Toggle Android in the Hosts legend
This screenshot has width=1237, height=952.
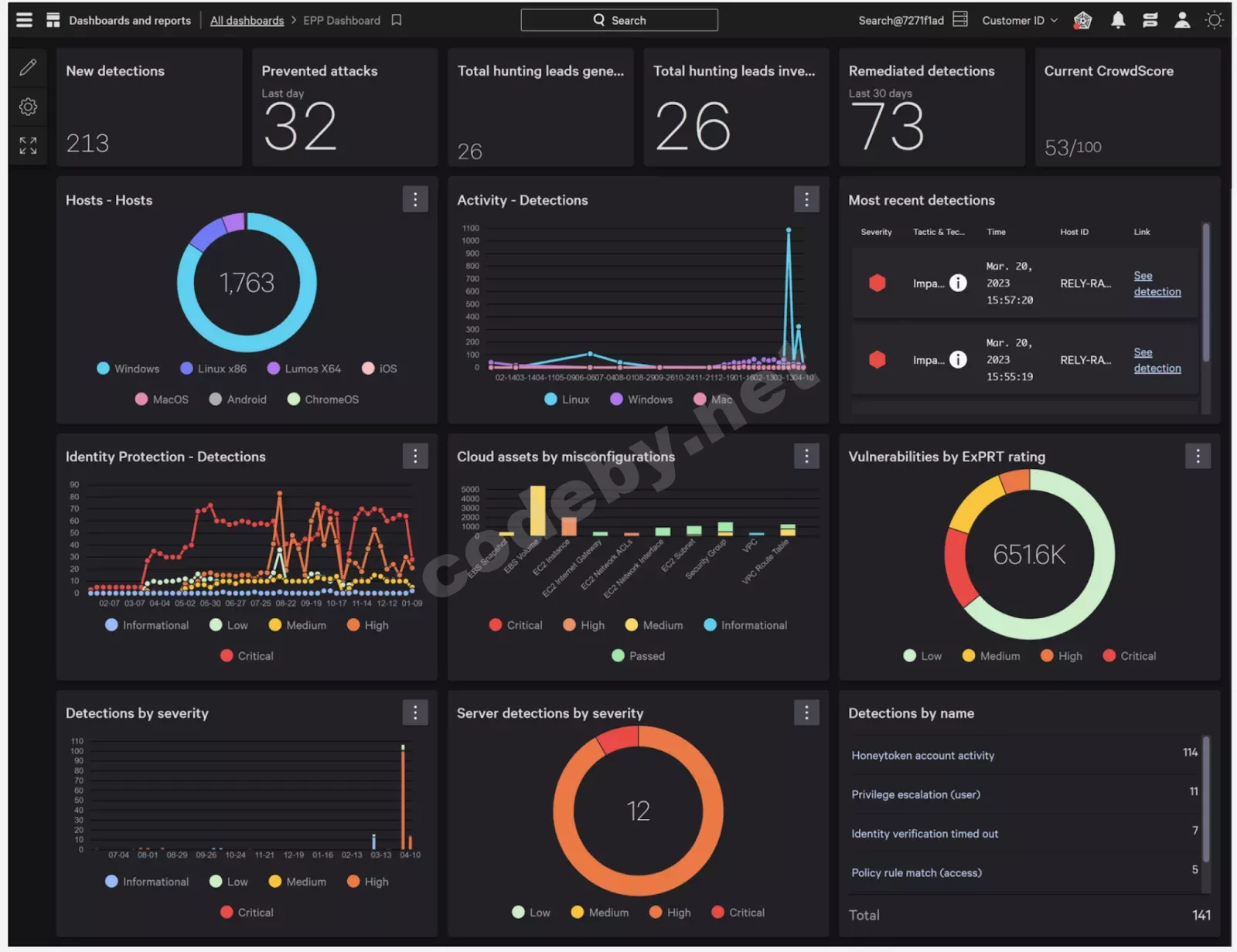[x=238, y=399]
